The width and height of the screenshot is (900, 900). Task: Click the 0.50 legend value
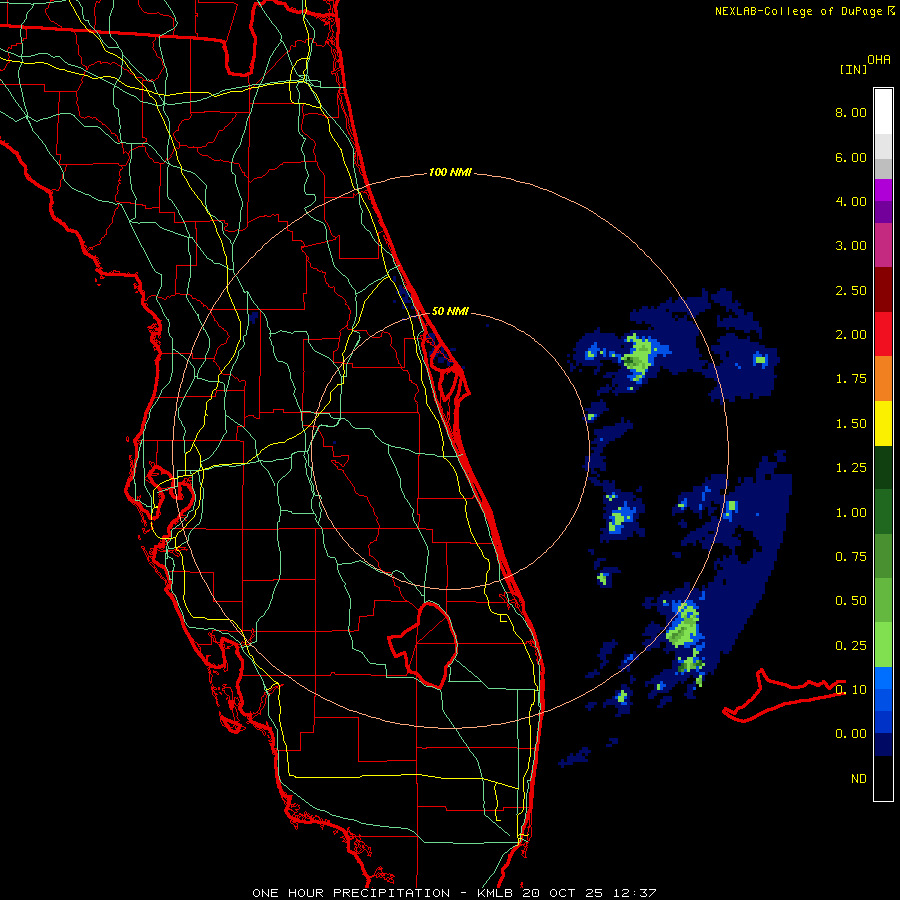[851, 601]
